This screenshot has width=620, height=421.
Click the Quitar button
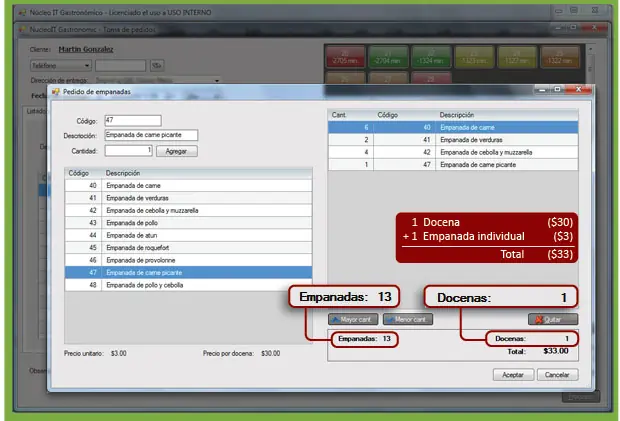pos(553,319)
